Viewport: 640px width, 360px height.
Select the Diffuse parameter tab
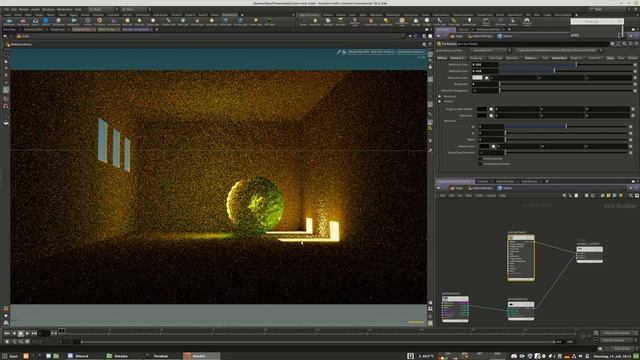click(442, 58)
